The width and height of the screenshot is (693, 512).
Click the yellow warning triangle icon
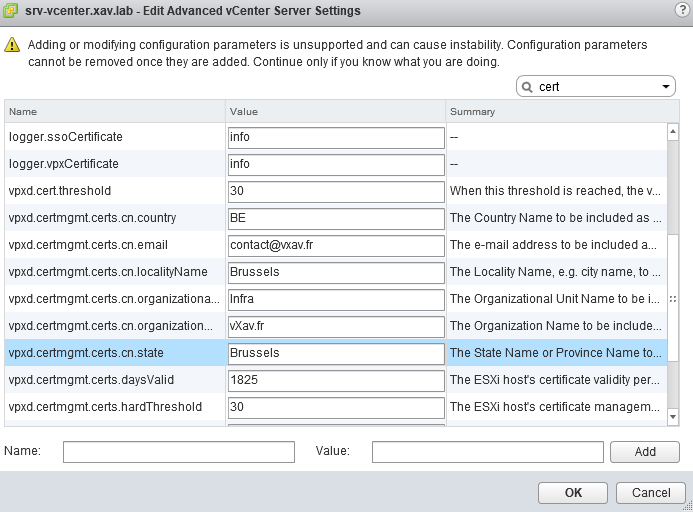[13, 46]
